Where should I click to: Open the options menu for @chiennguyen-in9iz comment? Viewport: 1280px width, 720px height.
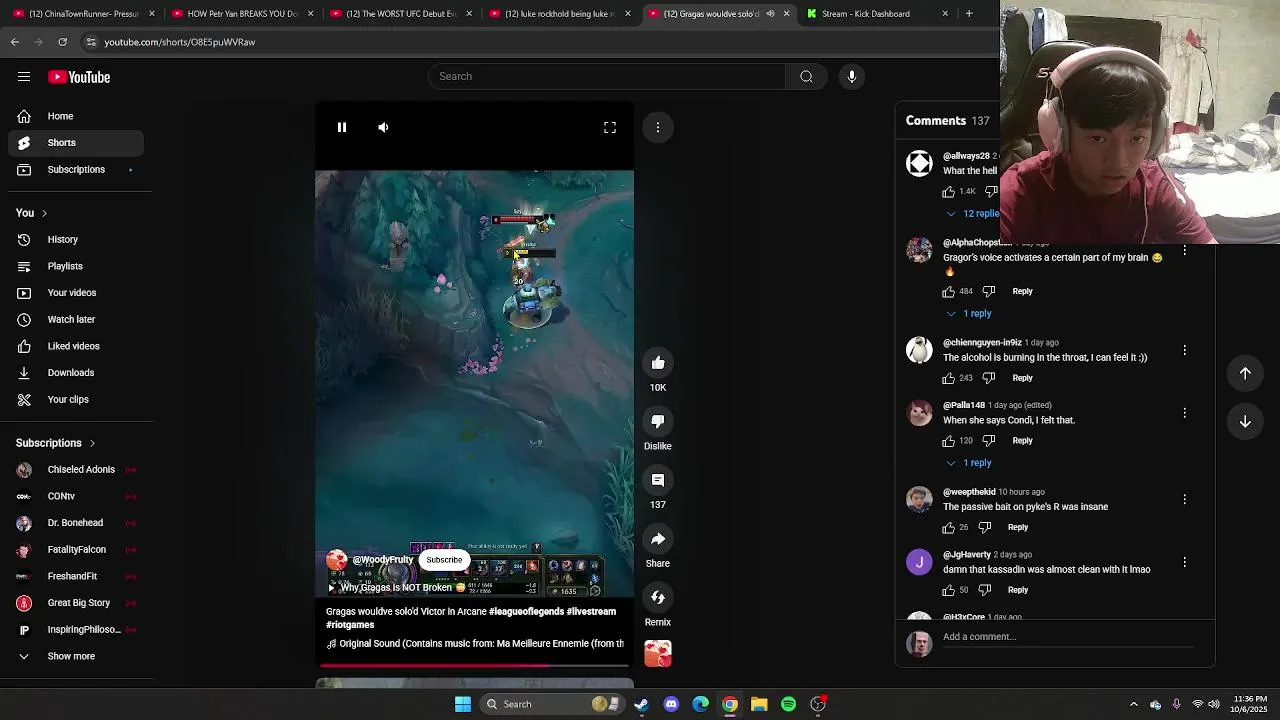tap(1185, 350)
